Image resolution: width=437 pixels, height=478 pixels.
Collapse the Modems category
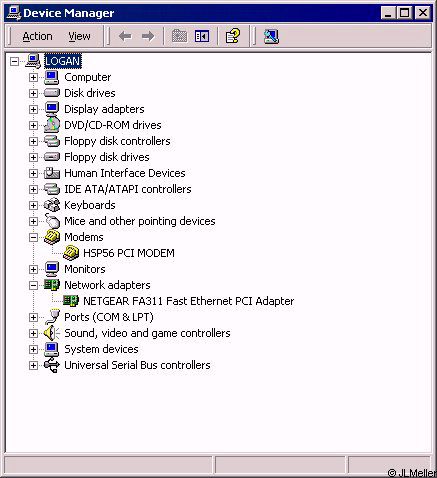(33, 237)
